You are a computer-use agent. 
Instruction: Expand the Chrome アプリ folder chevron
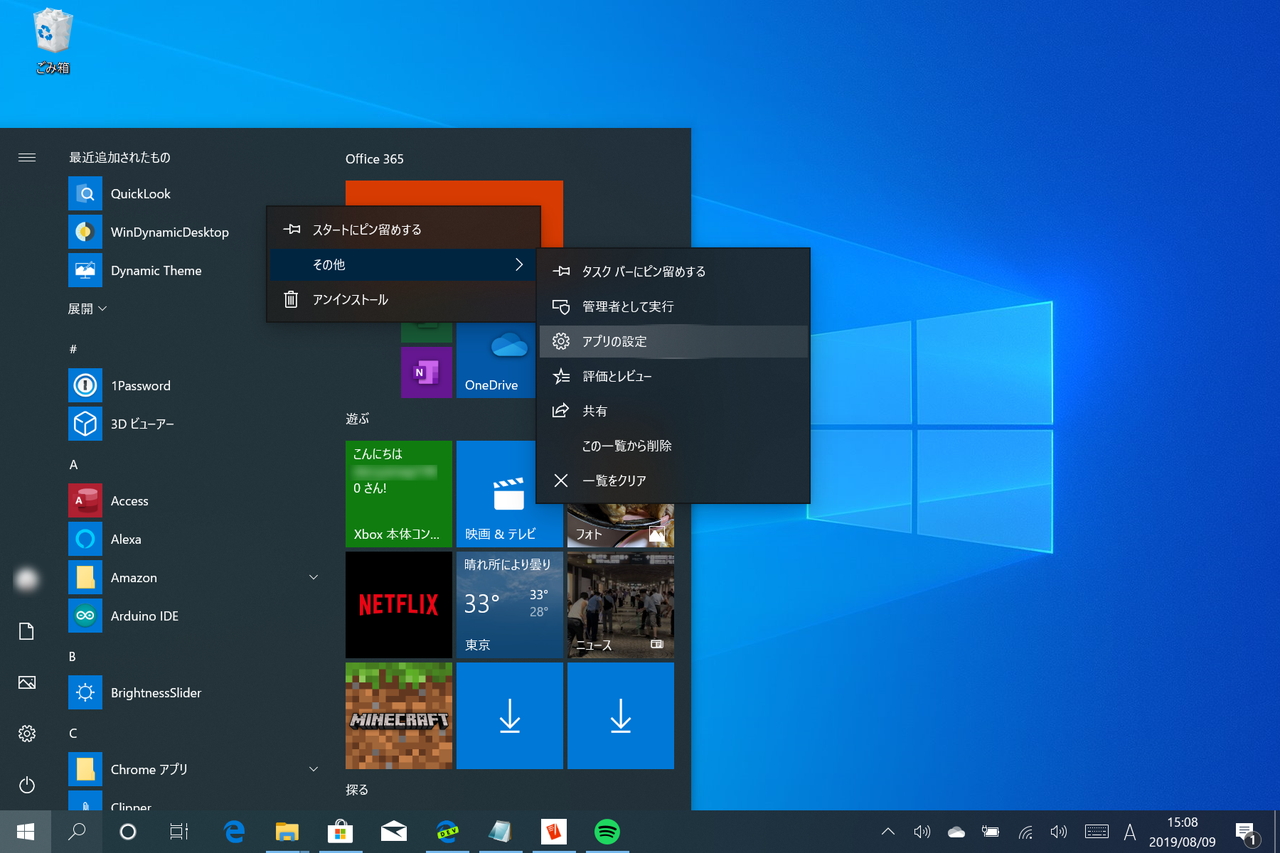tap(313, 770)
